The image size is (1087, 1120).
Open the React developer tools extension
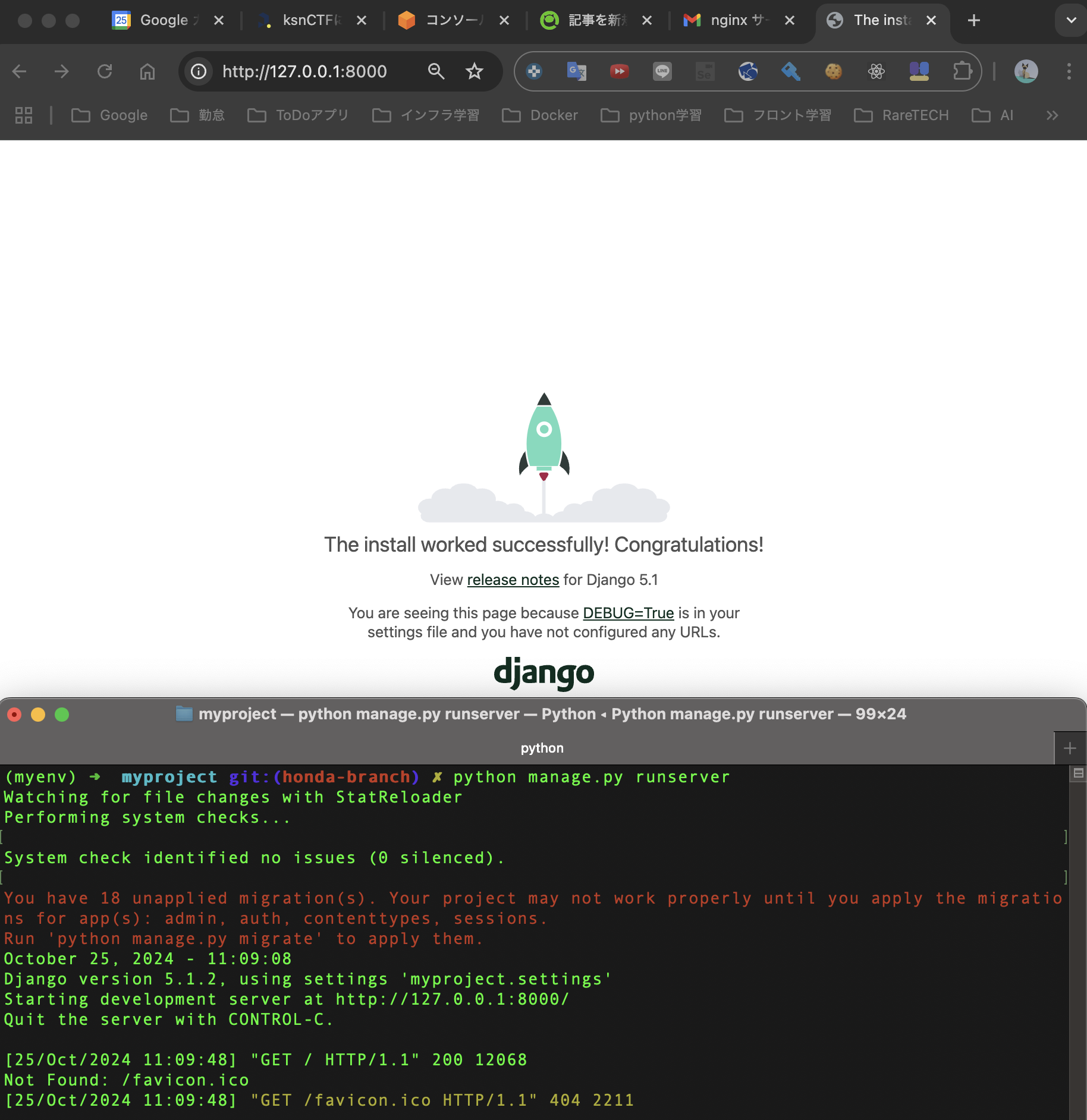click(x=876, y=72)
